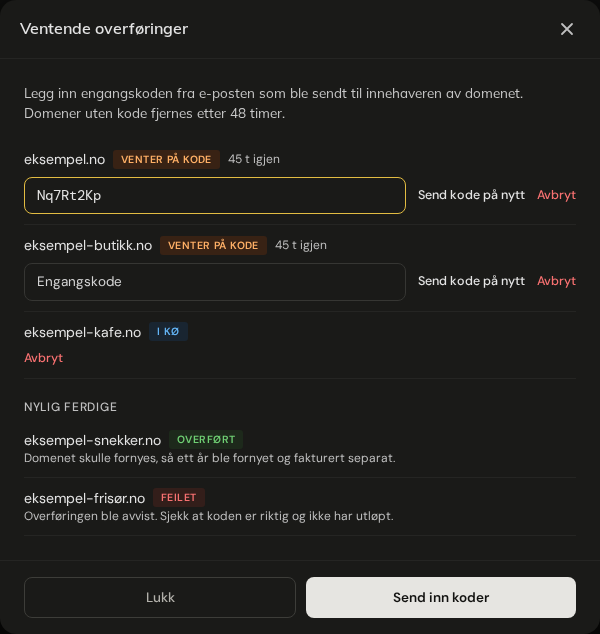Cancel the eksempel-butikk.no transfer
The image size is (600, 634).
click(556, 281)
